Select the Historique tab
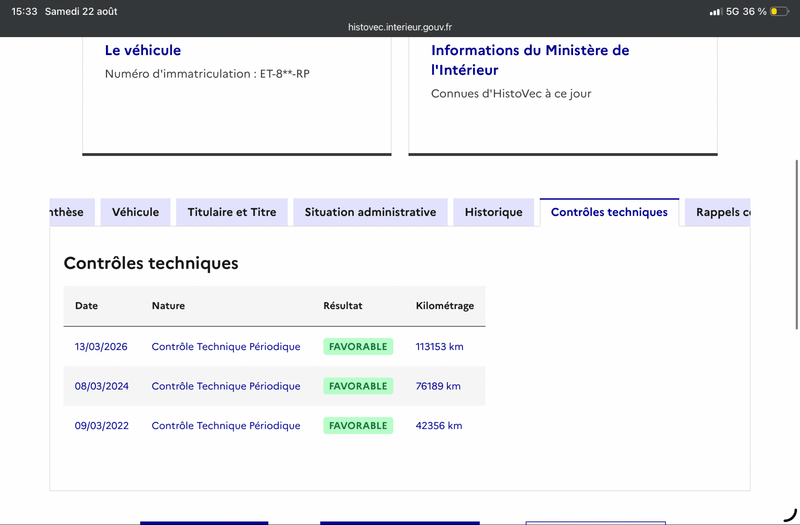Viewport: 800px width, 525px height. [x=493, y=212]
